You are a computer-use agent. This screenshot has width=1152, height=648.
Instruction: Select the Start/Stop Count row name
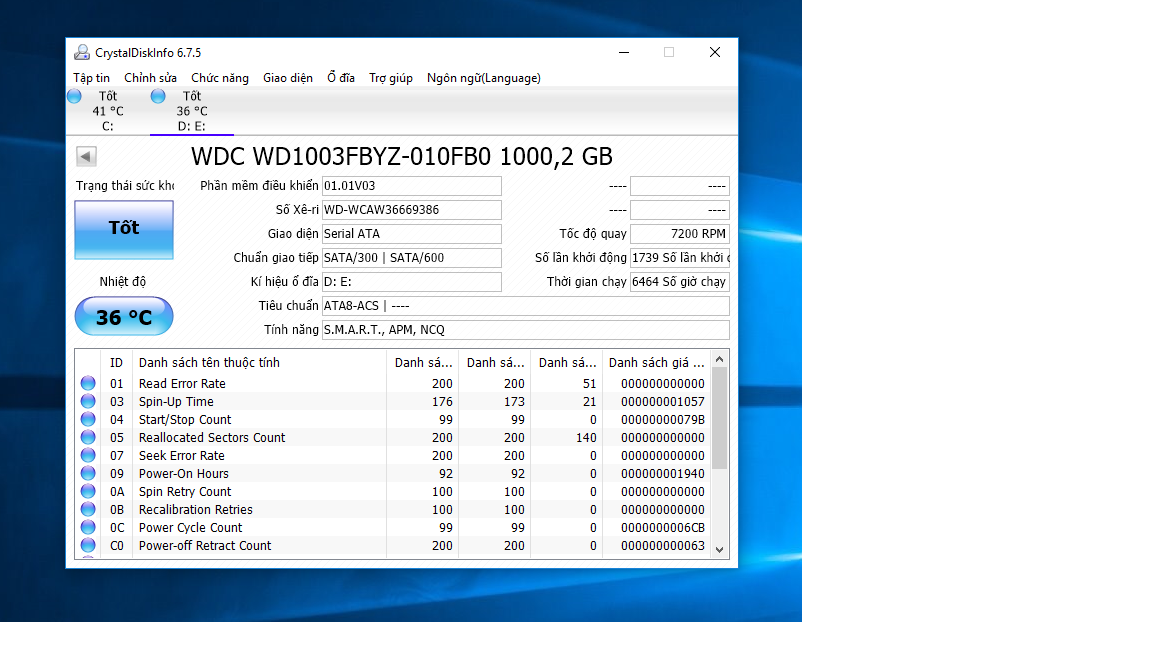point(185,420)
